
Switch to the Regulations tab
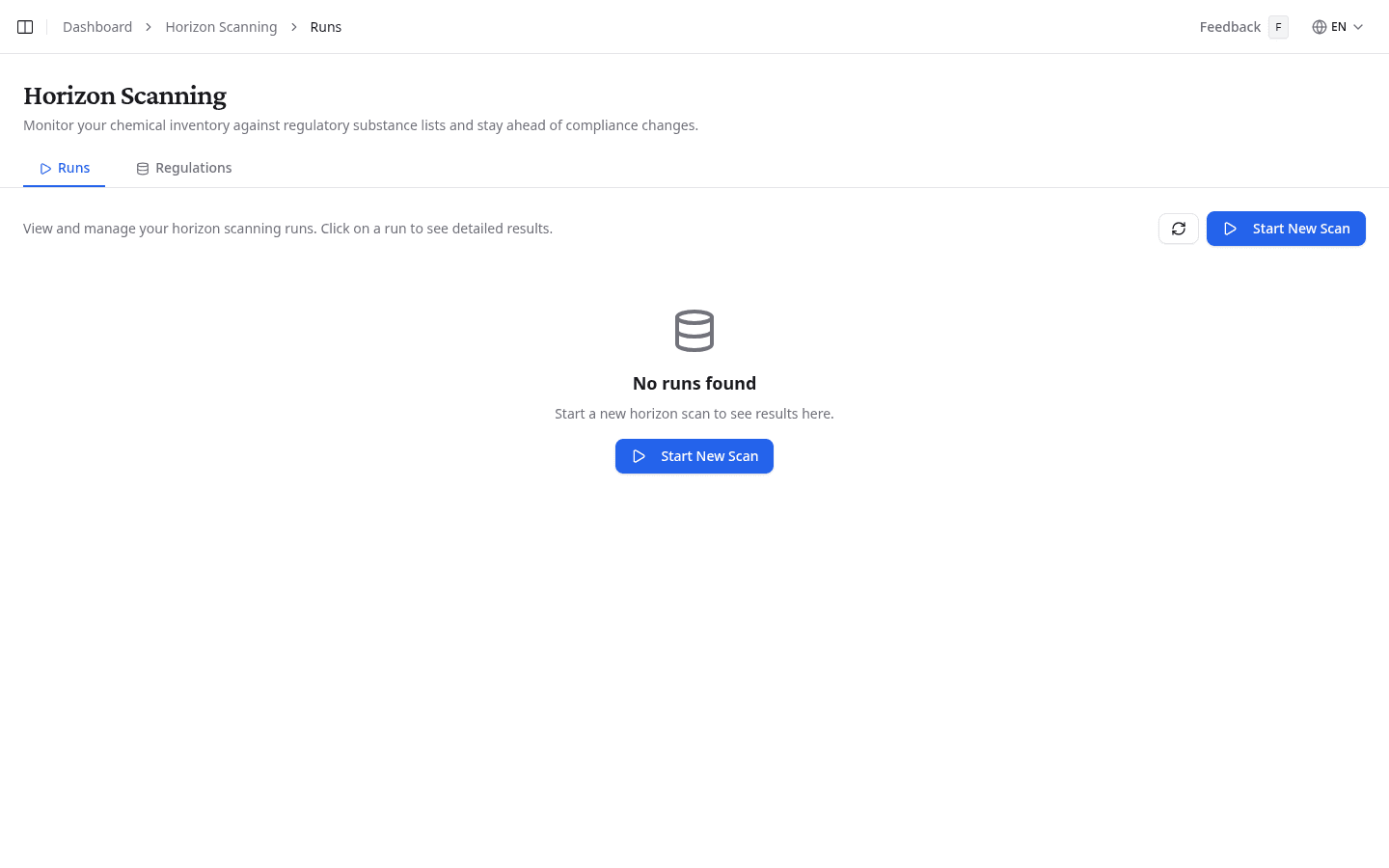coord(193,168)
